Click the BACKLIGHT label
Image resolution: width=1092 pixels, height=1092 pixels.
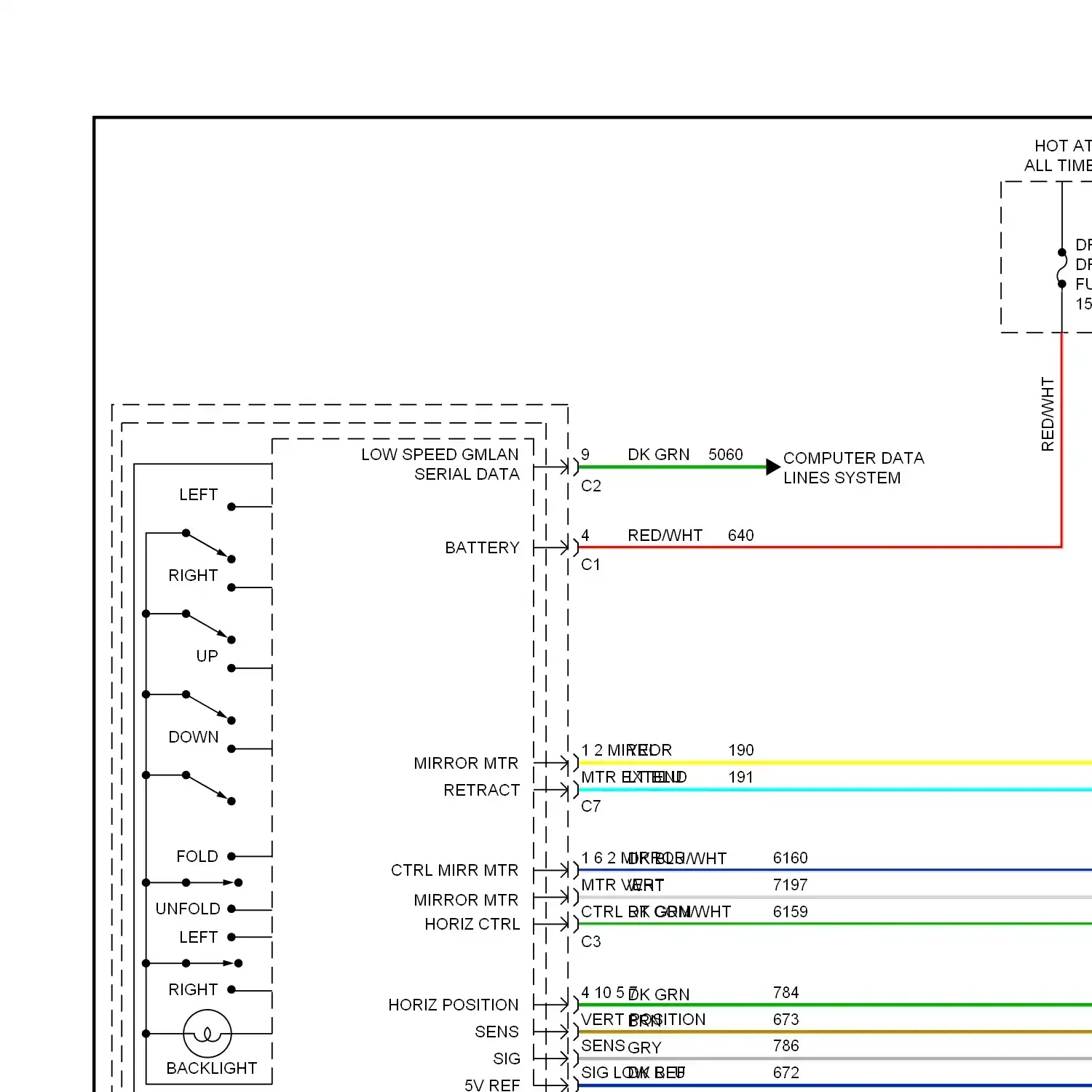[212, 1068]
